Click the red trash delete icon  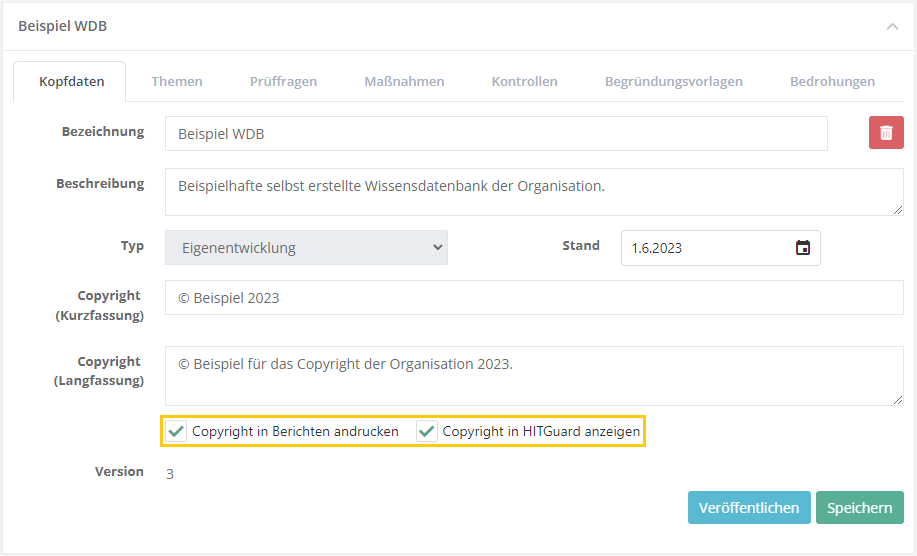[886, 133]
